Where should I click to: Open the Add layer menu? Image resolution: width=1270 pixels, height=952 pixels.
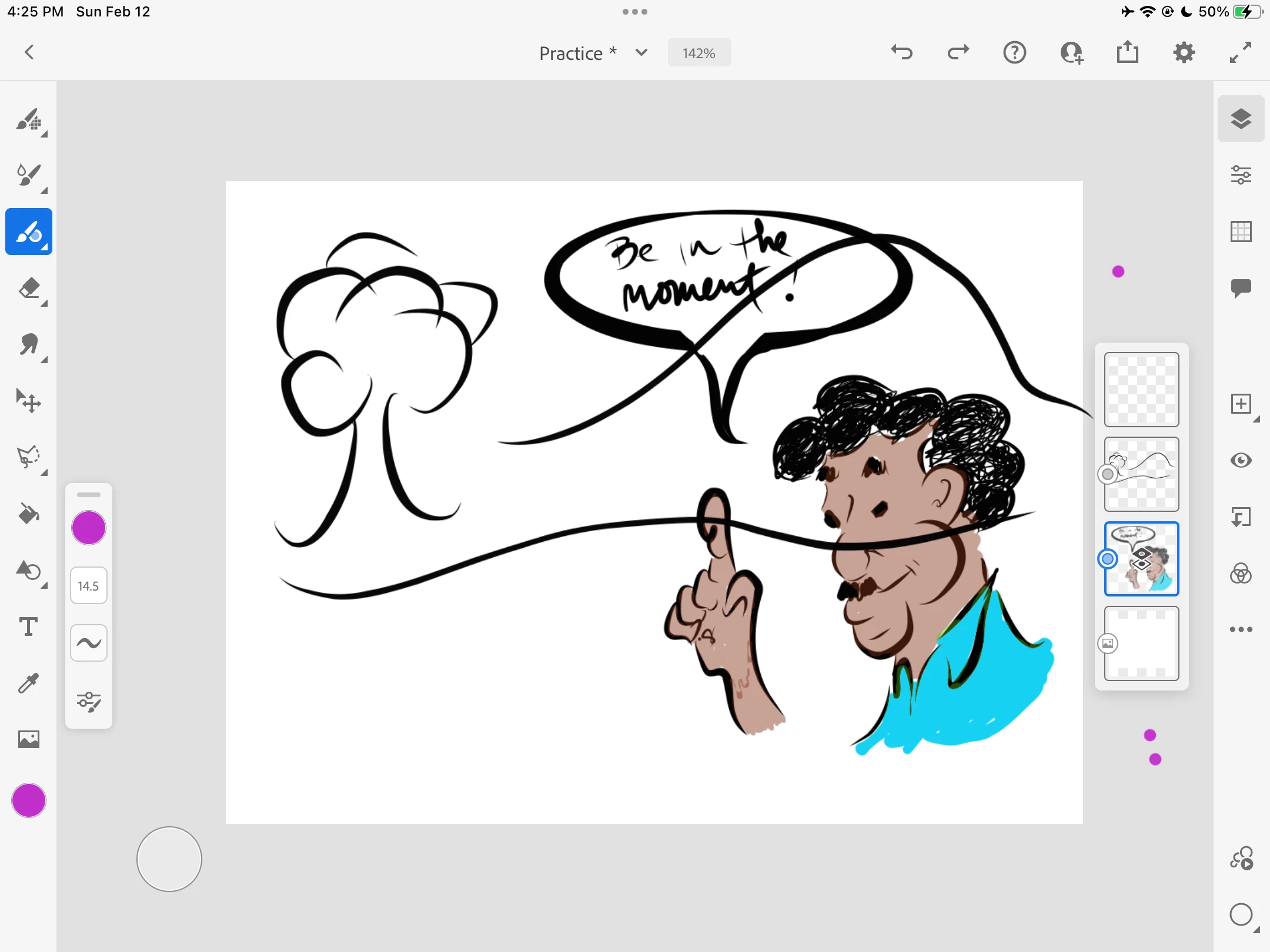pos(1241,404)
